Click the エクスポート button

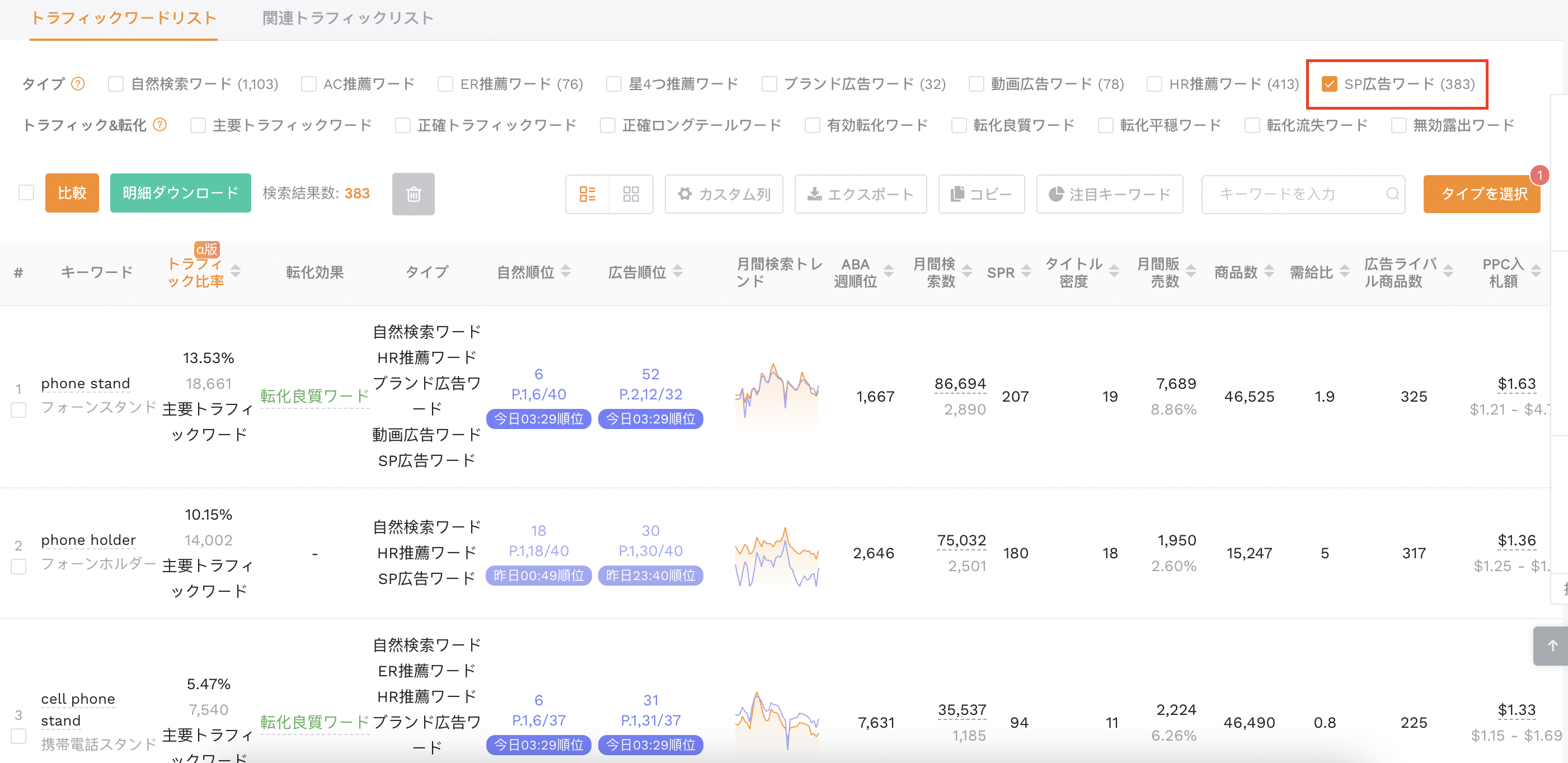861,194
